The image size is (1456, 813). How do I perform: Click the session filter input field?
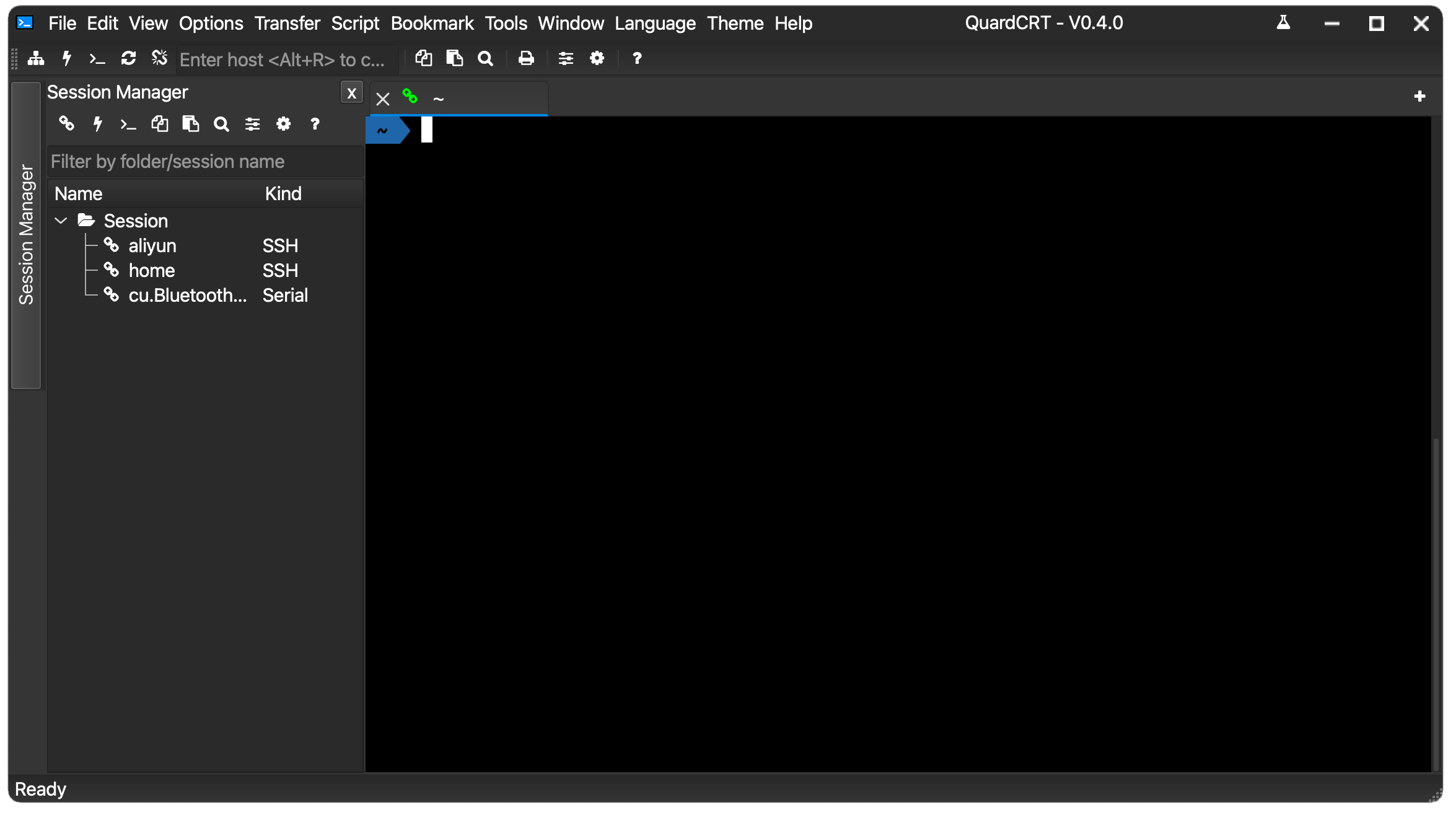(x=204, y=162)
